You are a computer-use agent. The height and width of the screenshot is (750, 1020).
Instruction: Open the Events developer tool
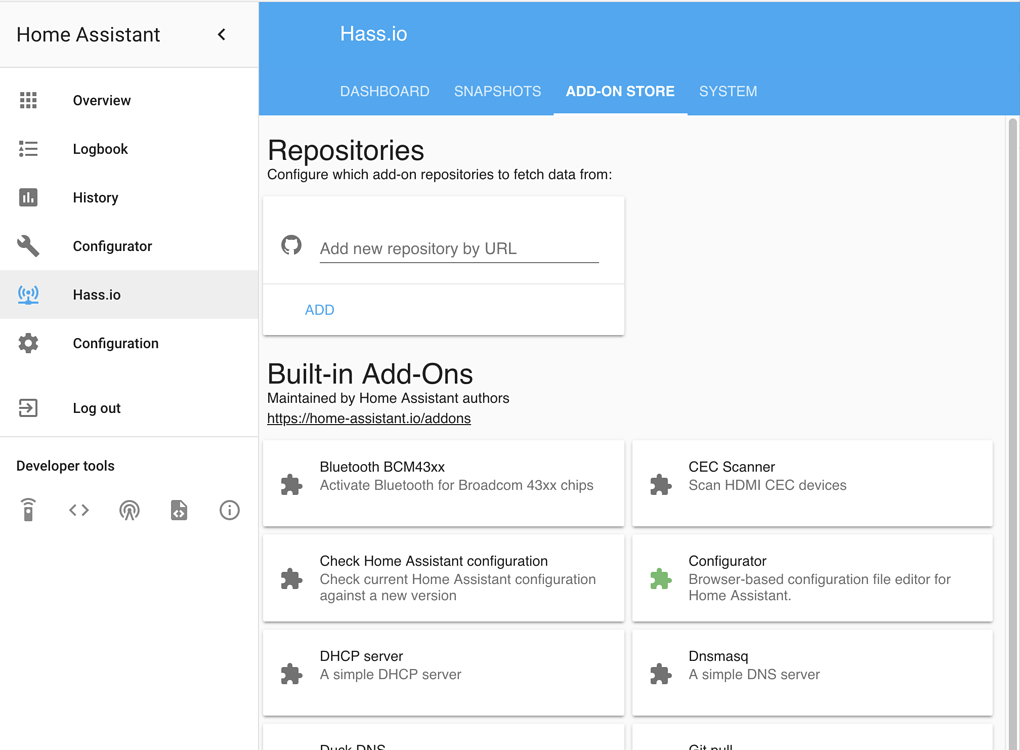point(129,510)
